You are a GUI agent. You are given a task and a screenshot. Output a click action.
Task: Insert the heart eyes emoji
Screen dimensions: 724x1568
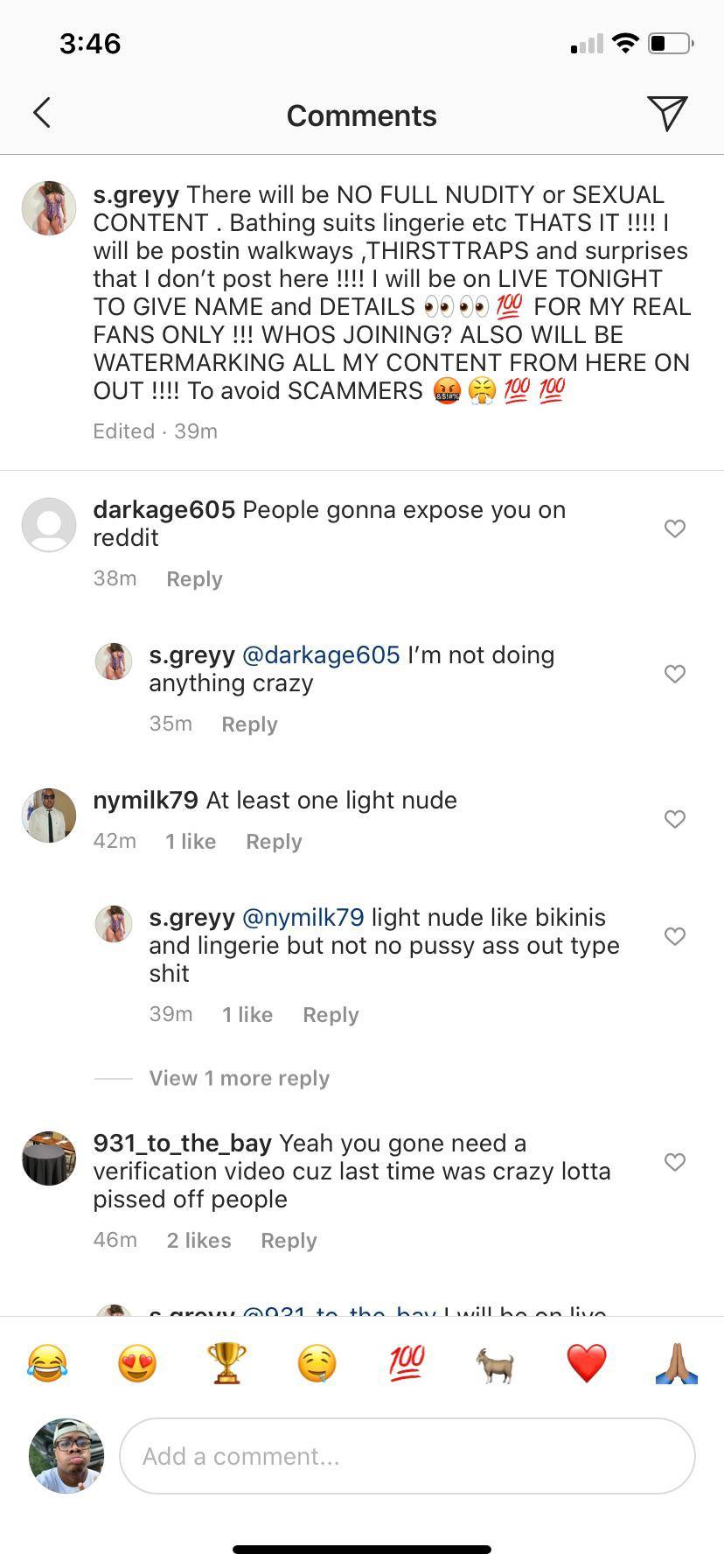tap(137, 1364)
